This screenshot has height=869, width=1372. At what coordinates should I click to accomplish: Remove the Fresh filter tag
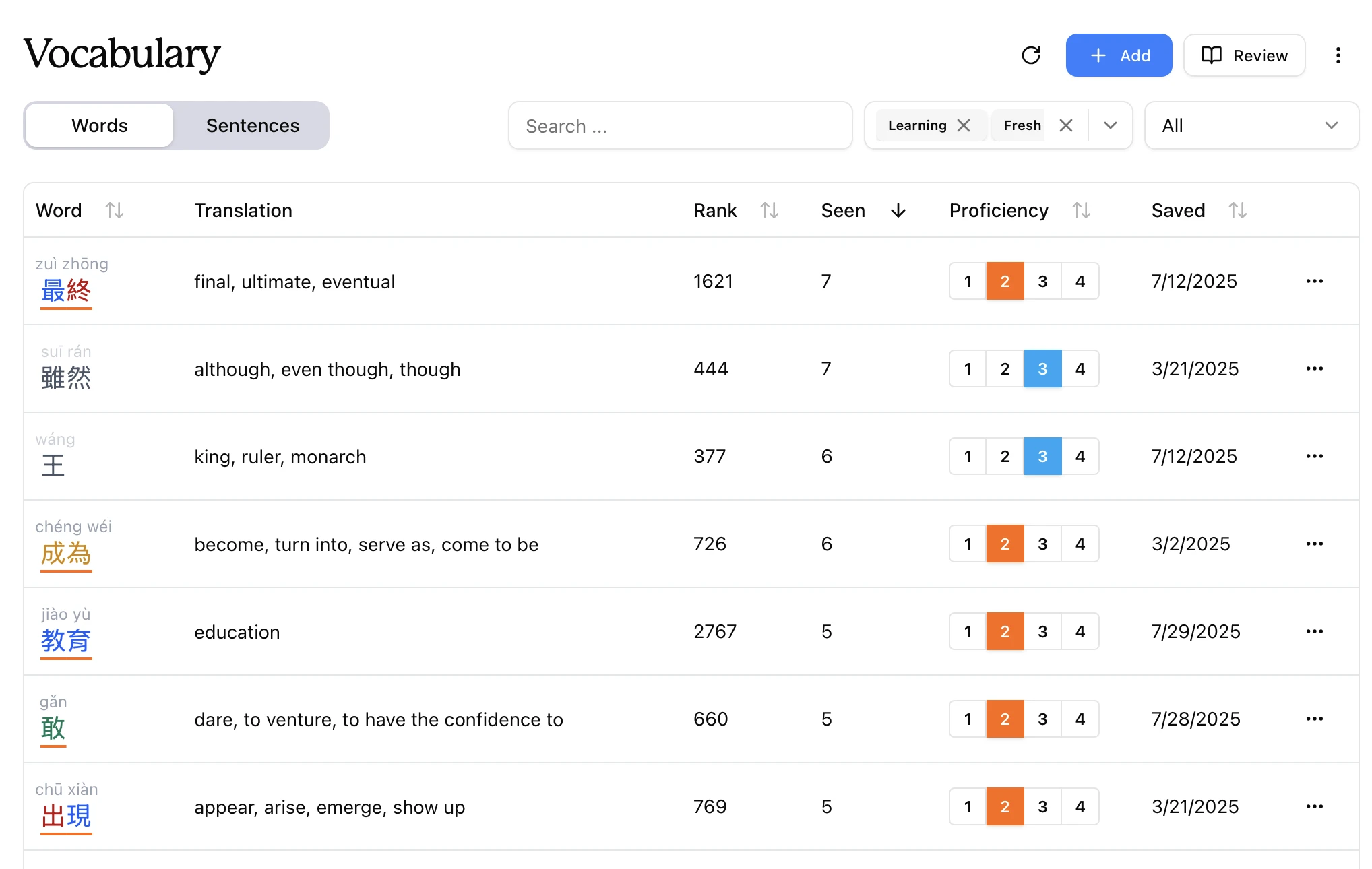coord(1065,125)
